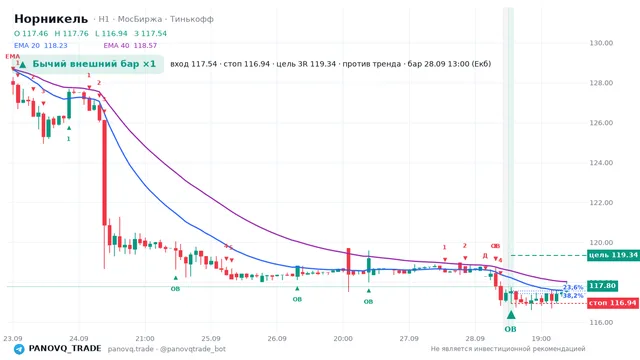Image resolution: width=640 pixels, height=360 pixels.
Task: Click the 26.09 date axis label
Action: [x=277, y=338]
